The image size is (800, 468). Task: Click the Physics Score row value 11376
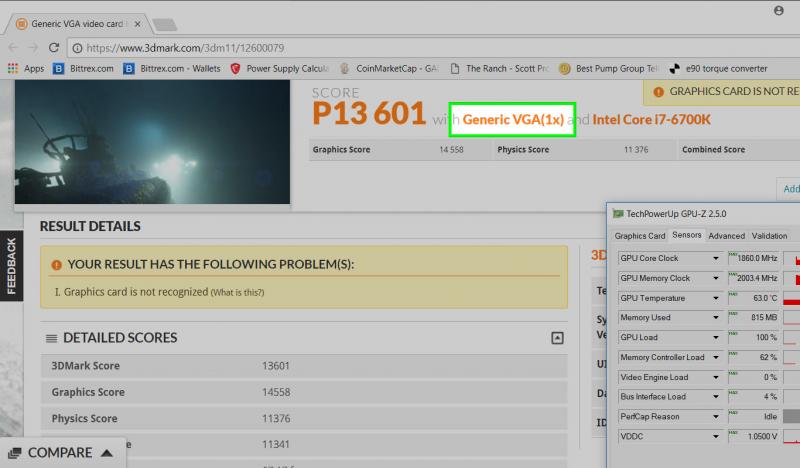tap(276, 418)
